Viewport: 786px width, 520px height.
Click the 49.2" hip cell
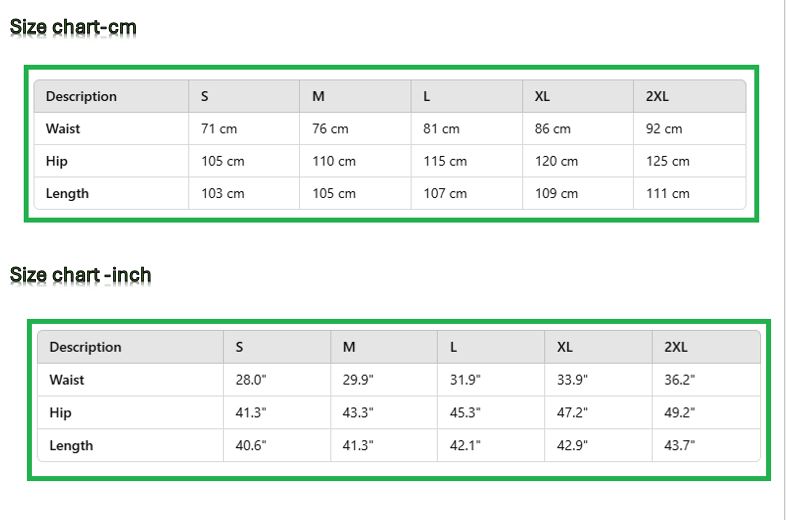coord(680,413)
